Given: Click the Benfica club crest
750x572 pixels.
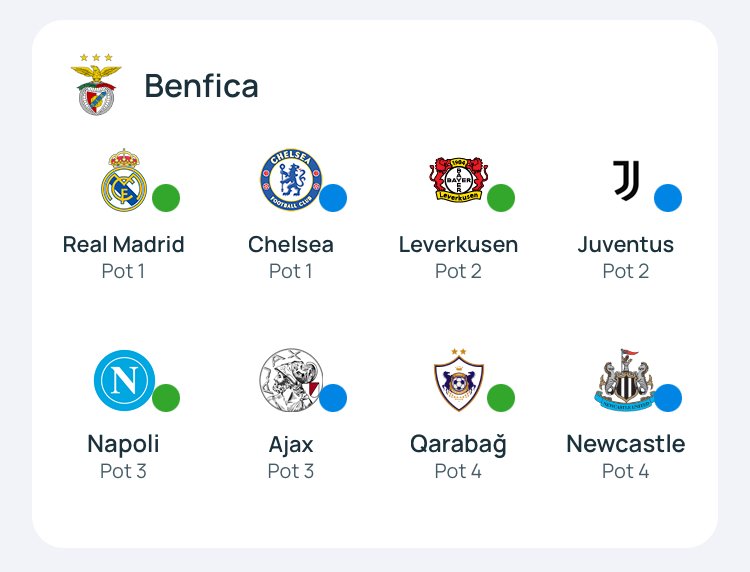Looking at the screenshot, I should 96,84.
